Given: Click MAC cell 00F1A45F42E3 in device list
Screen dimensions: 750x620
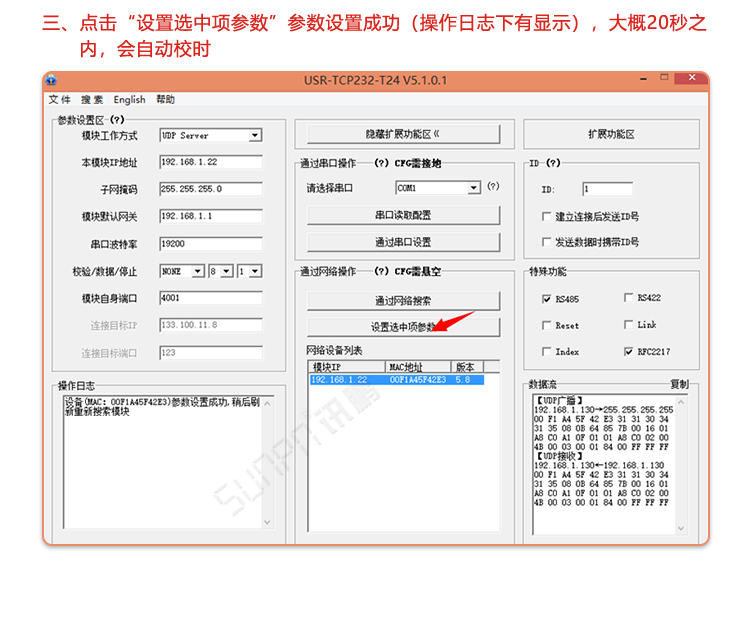Looking at the screenshot, I should 418,380.
